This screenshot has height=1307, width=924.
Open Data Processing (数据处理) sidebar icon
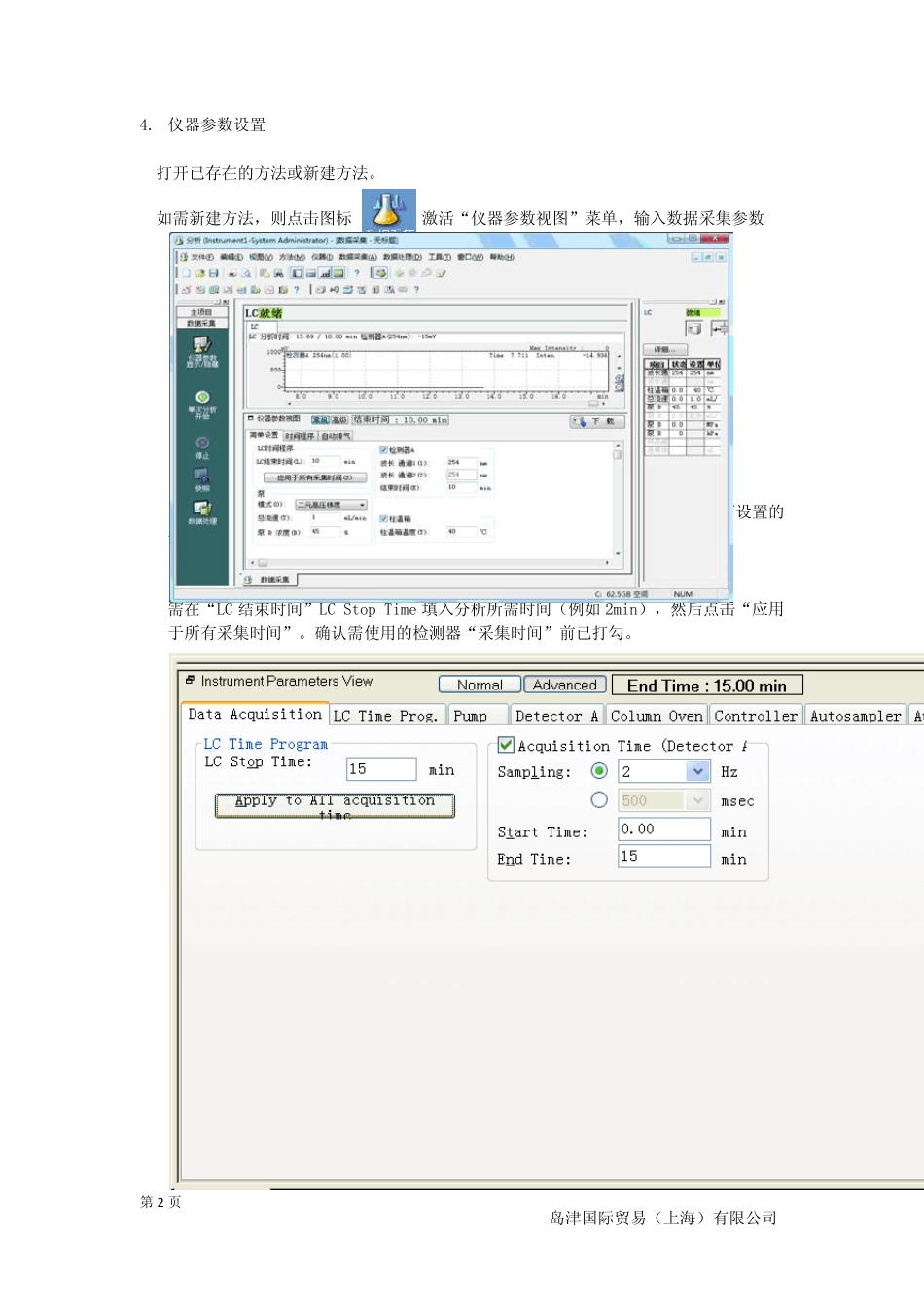point(202,509)
